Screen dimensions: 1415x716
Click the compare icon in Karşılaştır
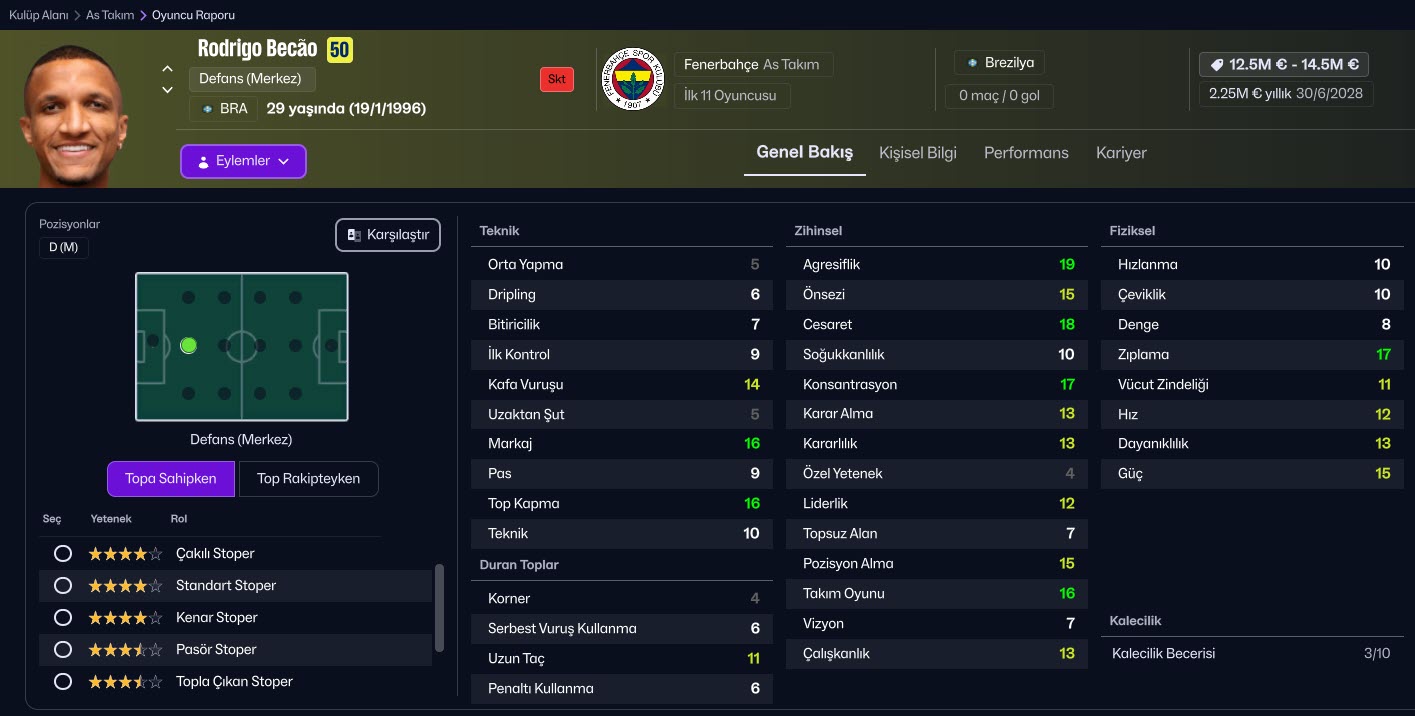coord(354,235)
